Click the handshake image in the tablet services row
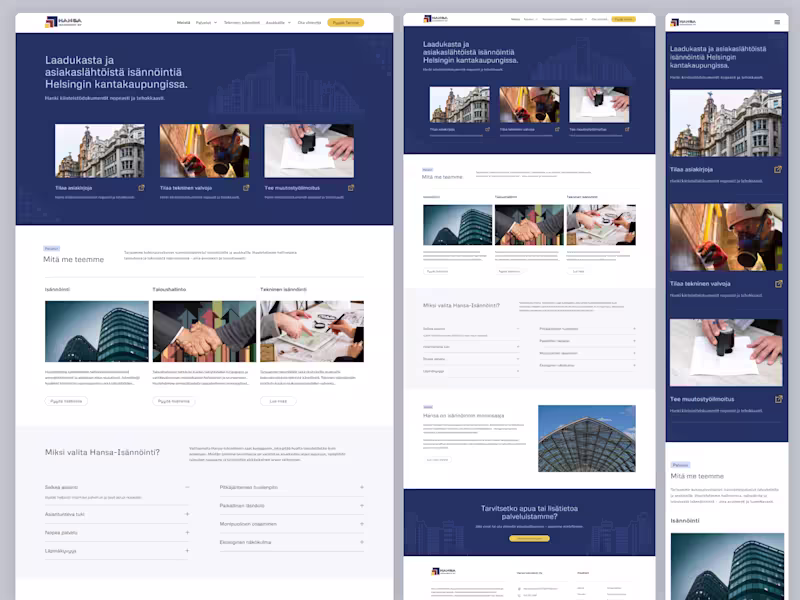This screenshot has width=800, height=600. (529, 225)
